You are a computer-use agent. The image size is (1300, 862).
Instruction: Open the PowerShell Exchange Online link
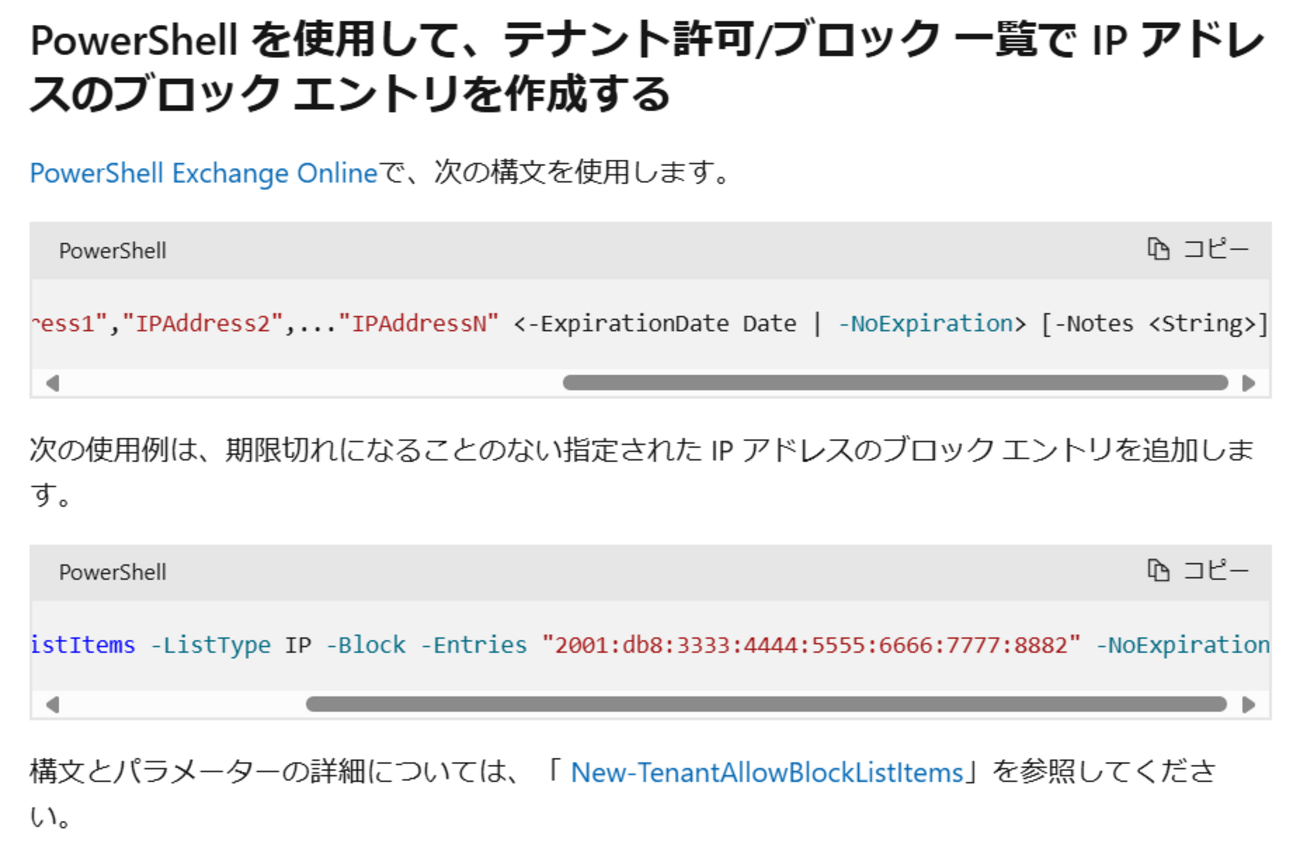click(x=204, y=173)
